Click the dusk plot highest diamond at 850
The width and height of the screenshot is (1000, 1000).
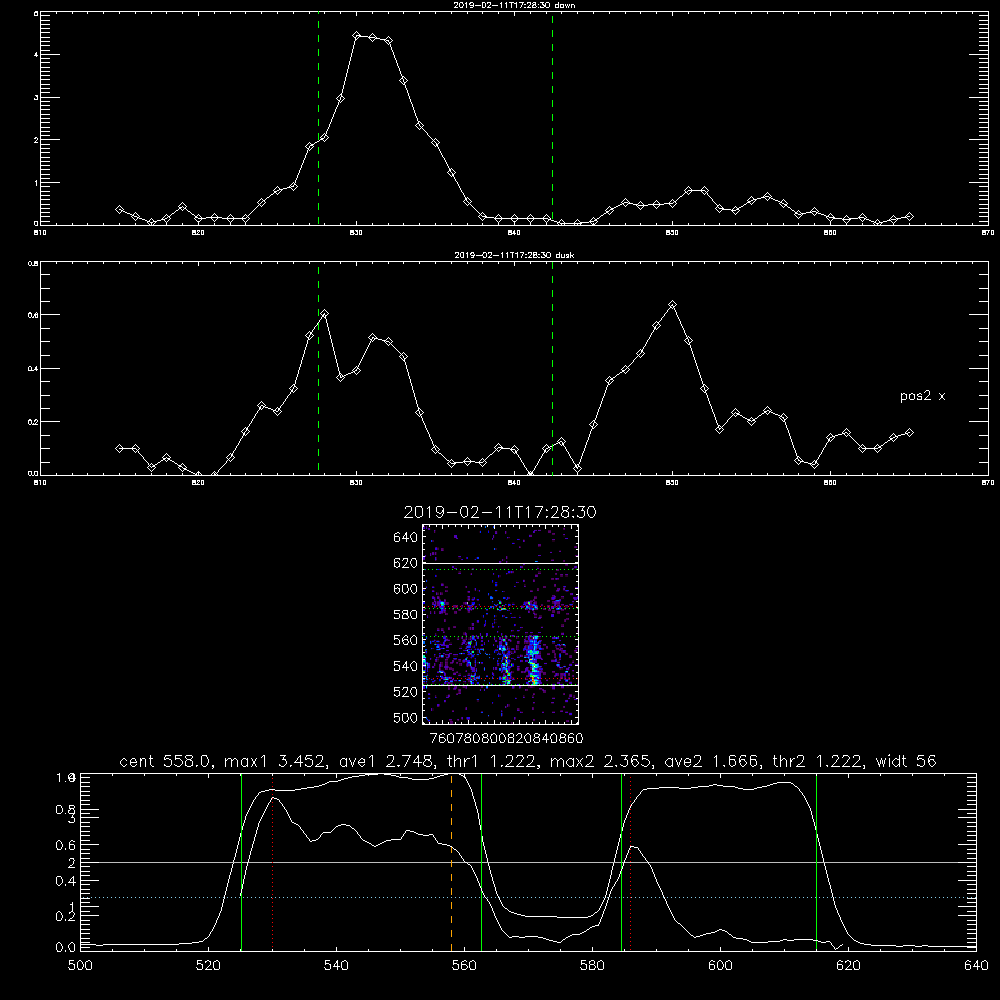click(x=672, y=305)
